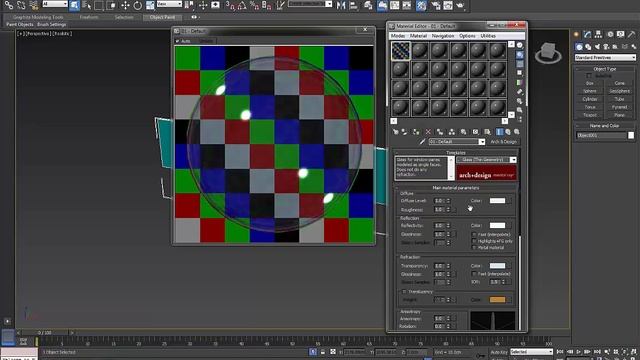Screen dimensions: 640x360
Task: Click Go Forward to Sibling icon
Action: [517, 132]
